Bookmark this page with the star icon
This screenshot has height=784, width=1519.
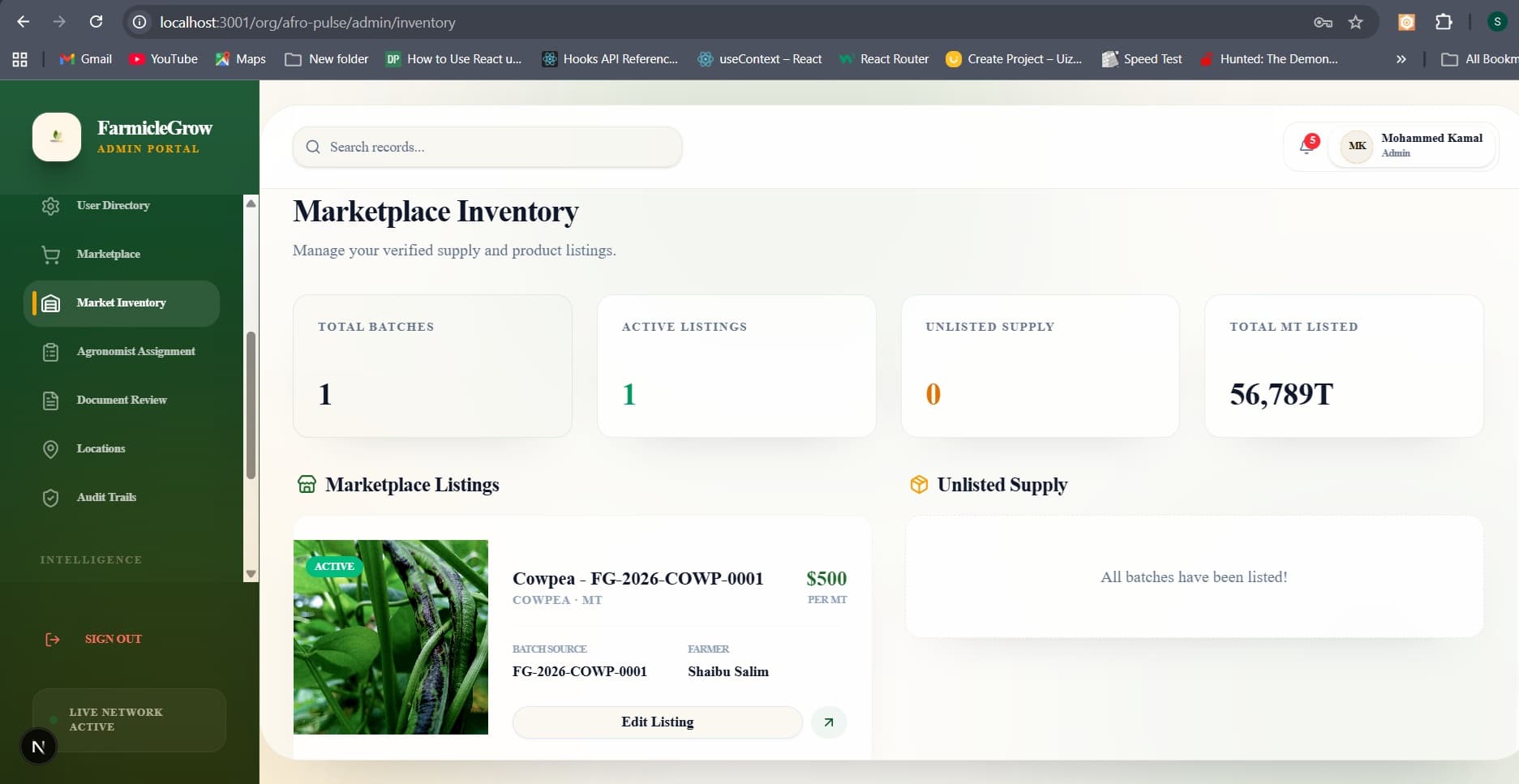(1355, 22)
